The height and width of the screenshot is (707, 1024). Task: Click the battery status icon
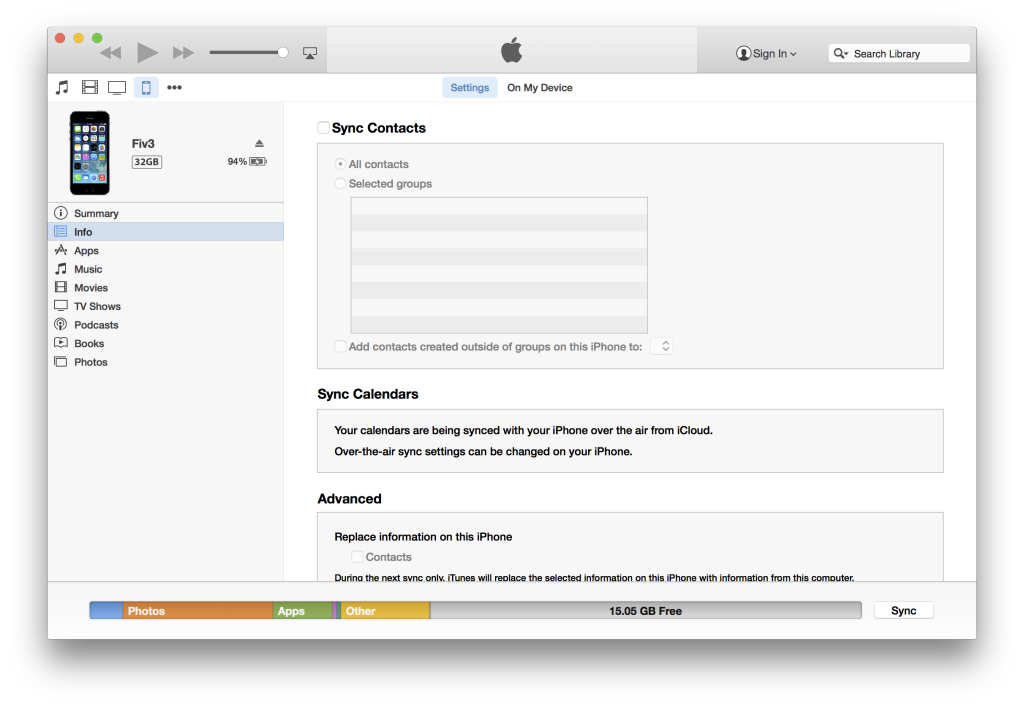click(x=258, y=161)
